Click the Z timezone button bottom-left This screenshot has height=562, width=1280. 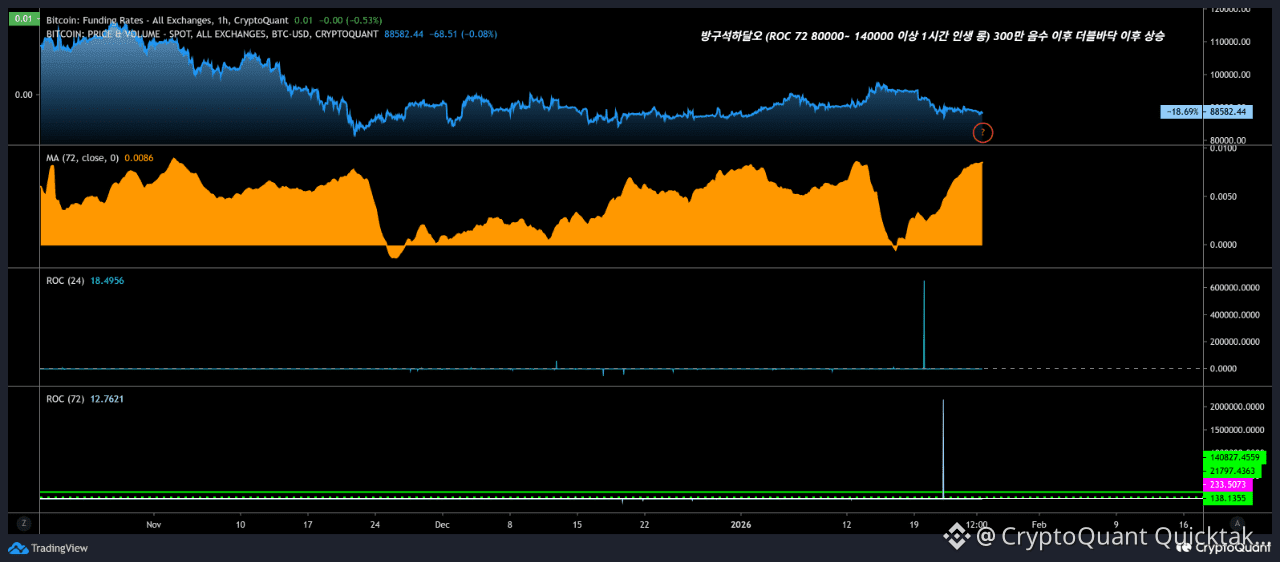coord(22,523)
